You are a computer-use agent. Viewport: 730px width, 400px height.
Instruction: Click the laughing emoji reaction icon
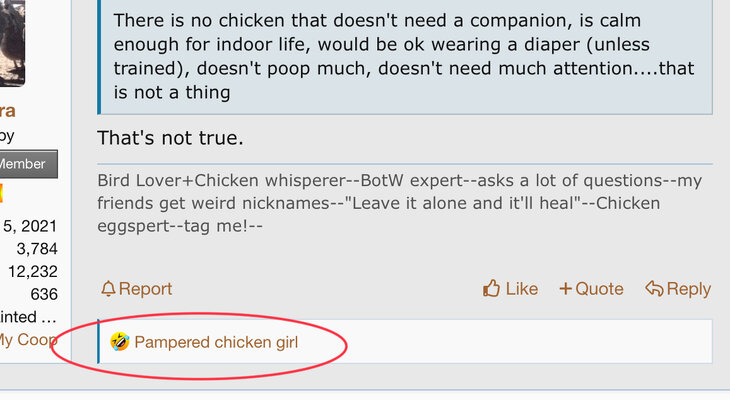click(x=120, y=343)
